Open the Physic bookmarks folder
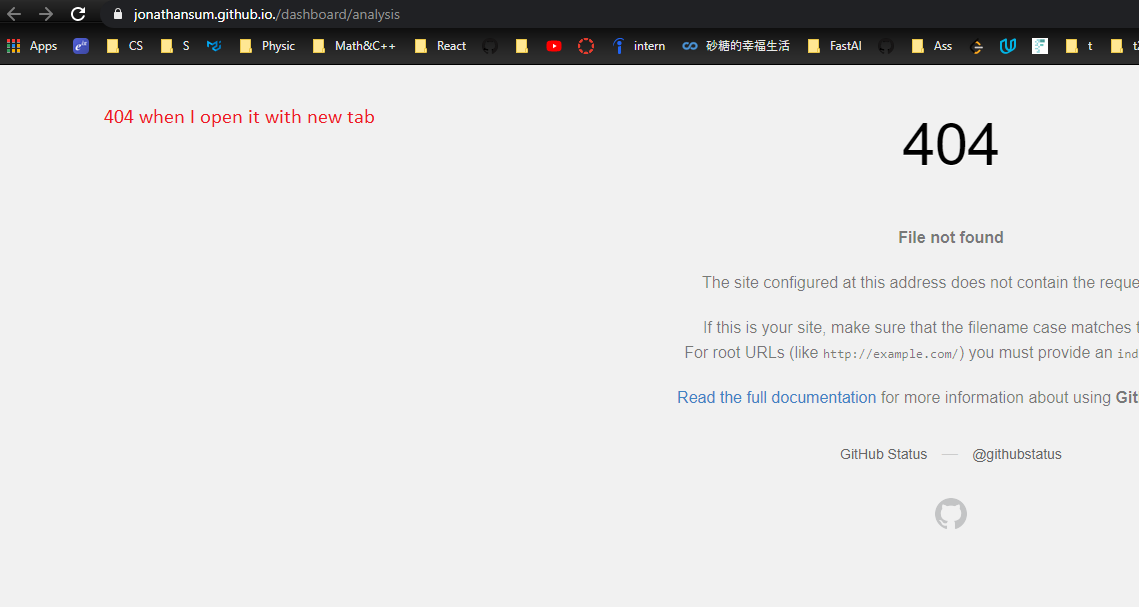This screenshot has width=1139, height=611. (267, 46)
